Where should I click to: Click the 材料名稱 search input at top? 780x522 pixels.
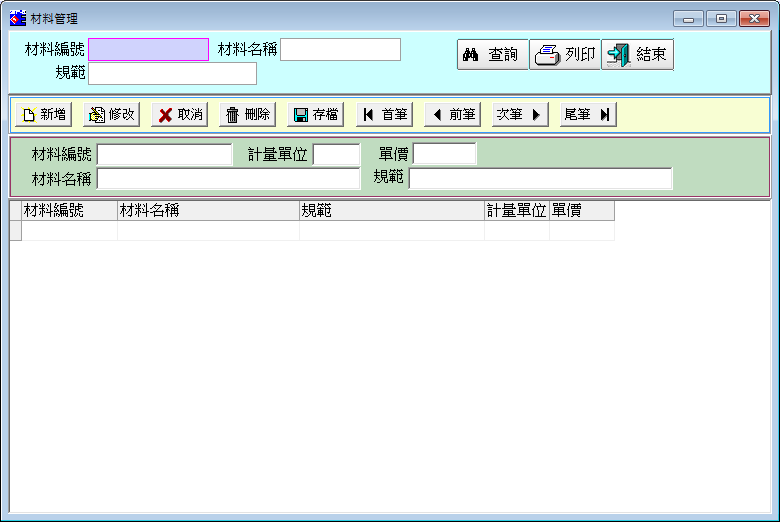pos(340,49)
